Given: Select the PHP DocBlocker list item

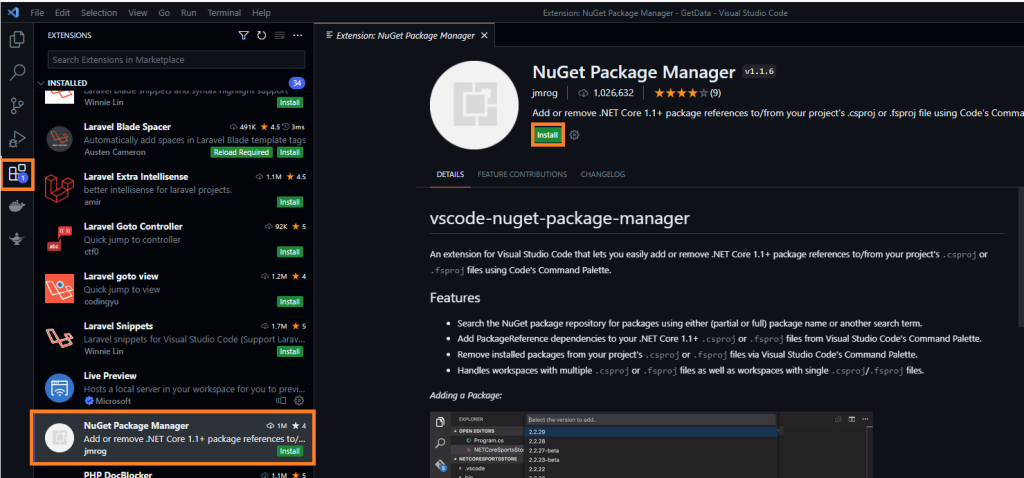Looking at the screenshot, I should pos(174,473).
